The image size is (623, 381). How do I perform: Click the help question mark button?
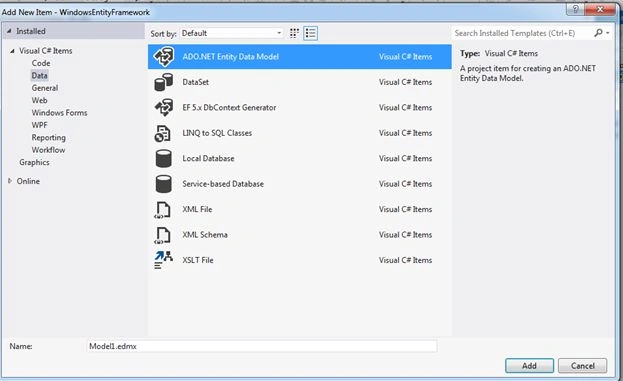[575, 9]
